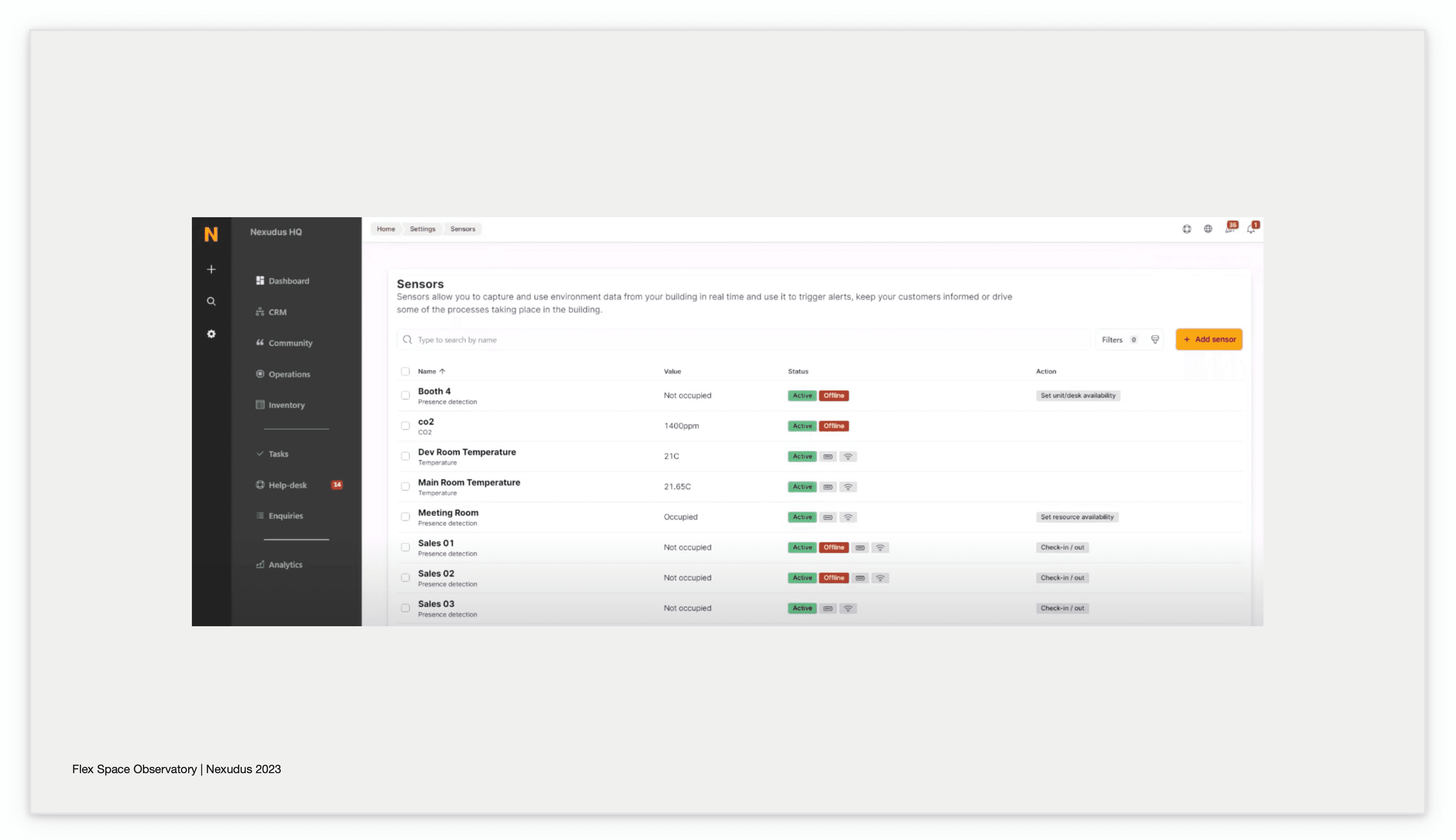Open Enquiries in sidebar
The image size is (1456, 840).
279,516
